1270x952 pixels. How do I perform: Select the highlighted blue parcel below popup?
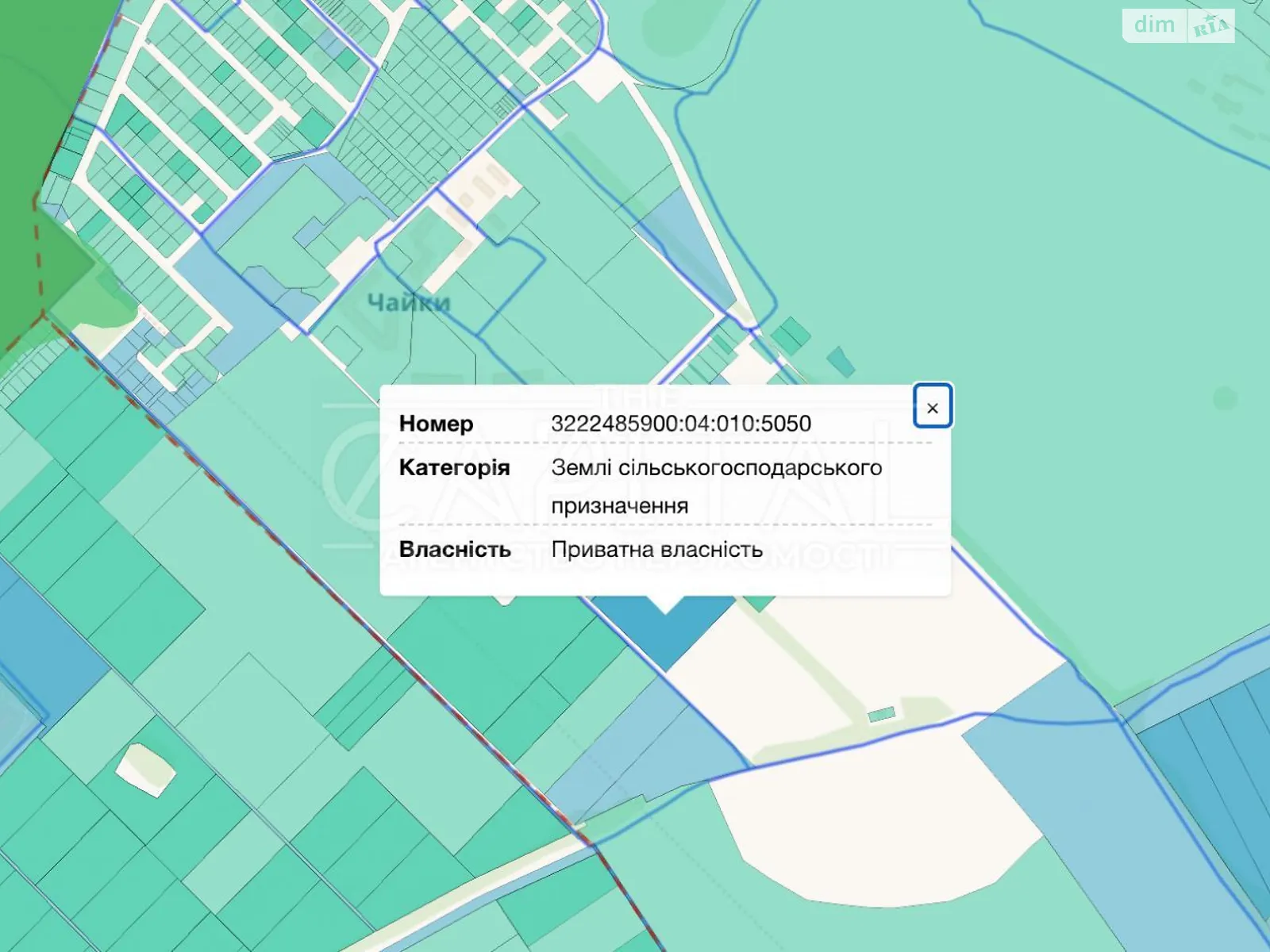pos(665,635)
